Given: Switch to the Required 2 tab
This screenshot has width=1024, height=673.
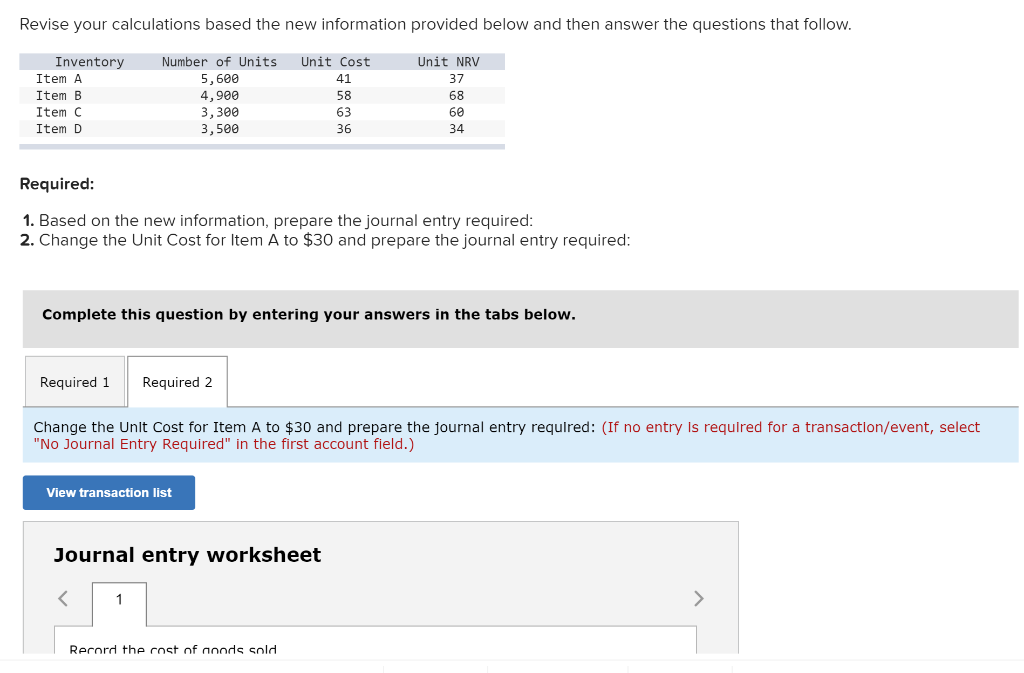Looking at the screenshot, I should tap(177, 381).
